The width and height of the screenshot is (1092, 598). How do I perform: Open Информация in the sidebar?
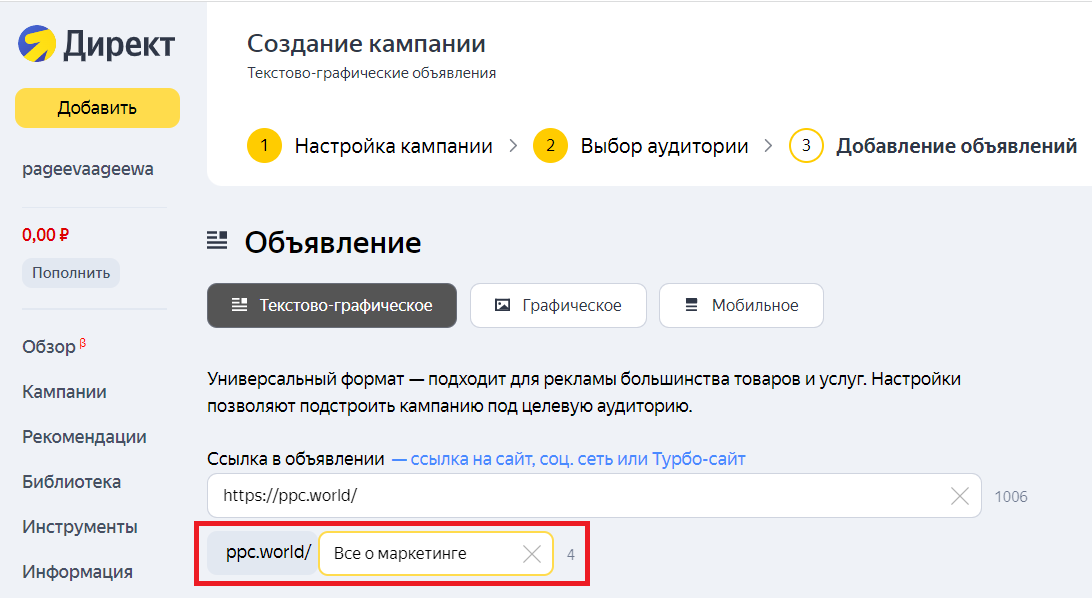point(77,572)
